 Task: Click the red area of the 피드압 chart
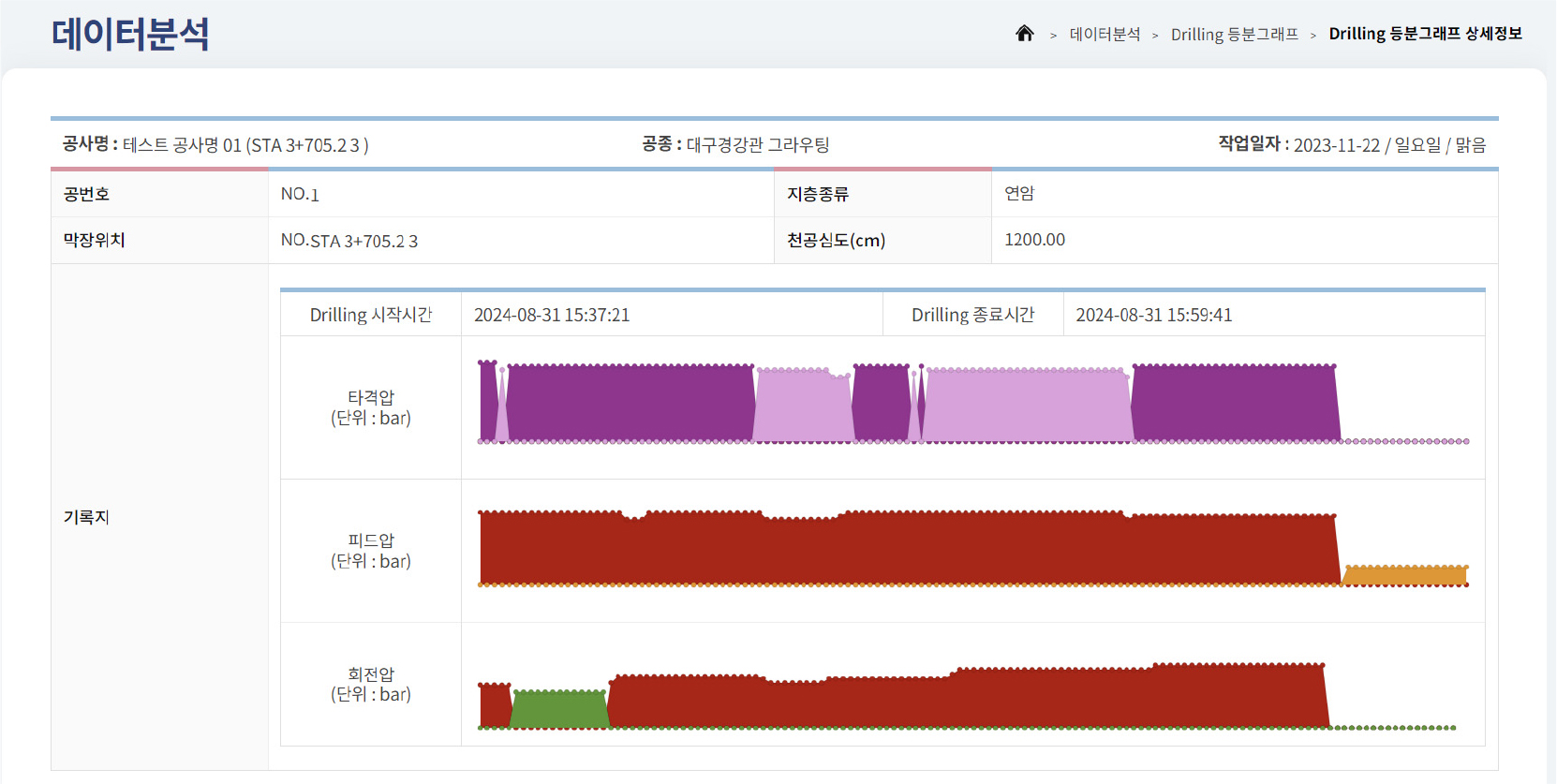pyautogui.click(x=899, y=553)
